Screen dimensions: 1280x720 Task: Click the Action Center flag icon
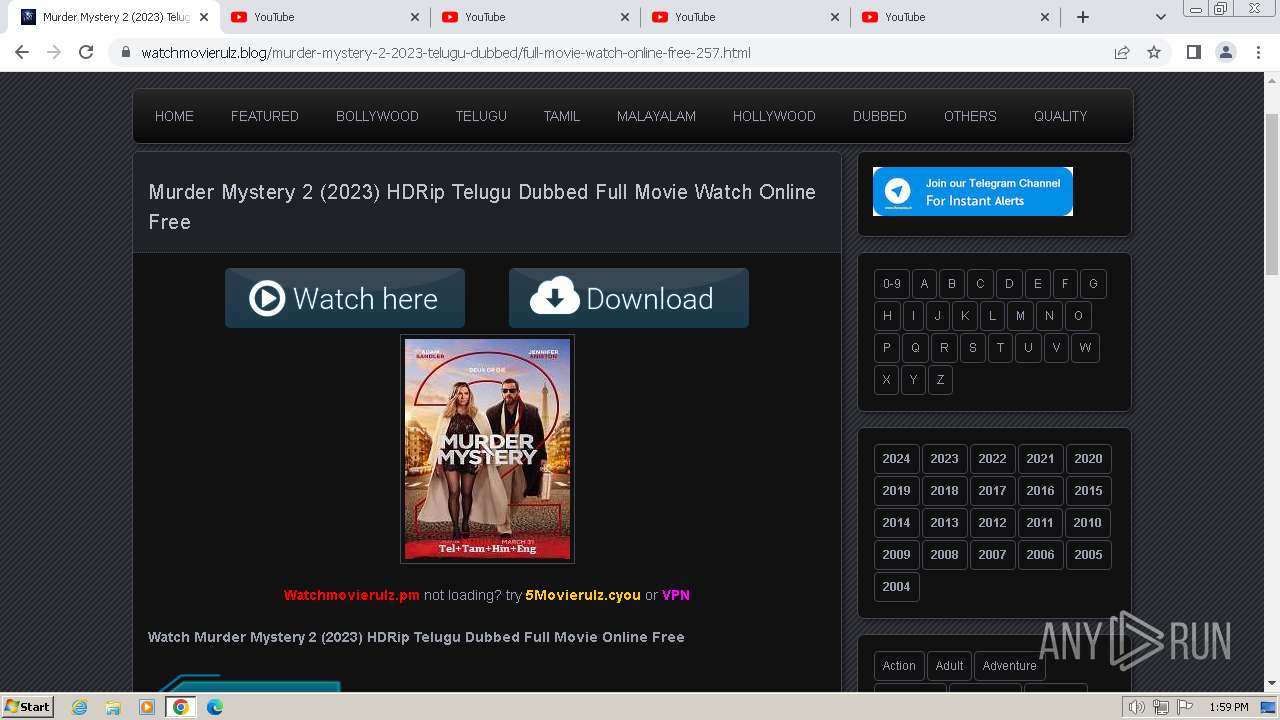coord(1184,707)
